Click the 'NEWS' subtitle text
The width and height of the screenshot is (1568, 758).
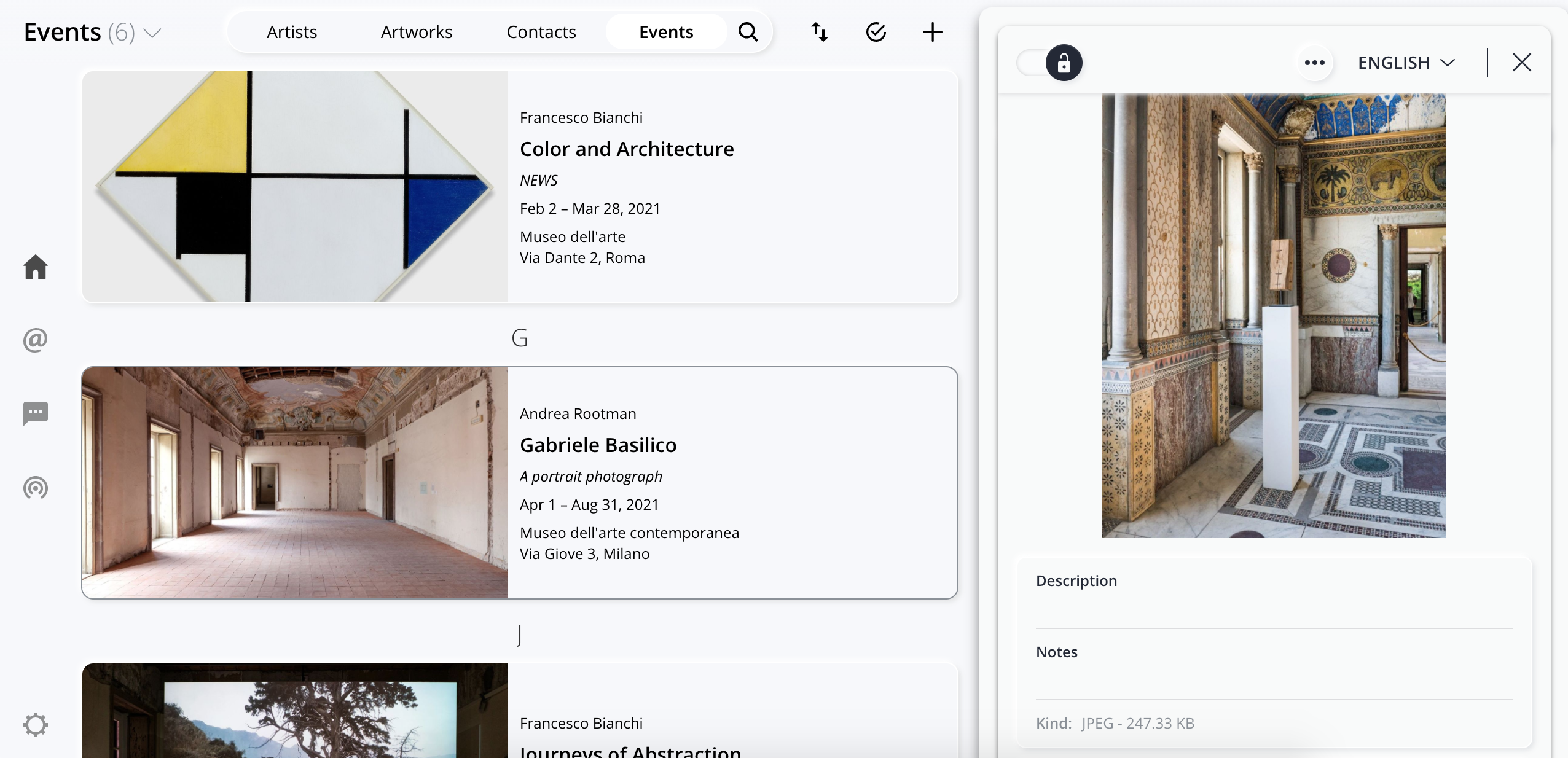pos(539,181)
